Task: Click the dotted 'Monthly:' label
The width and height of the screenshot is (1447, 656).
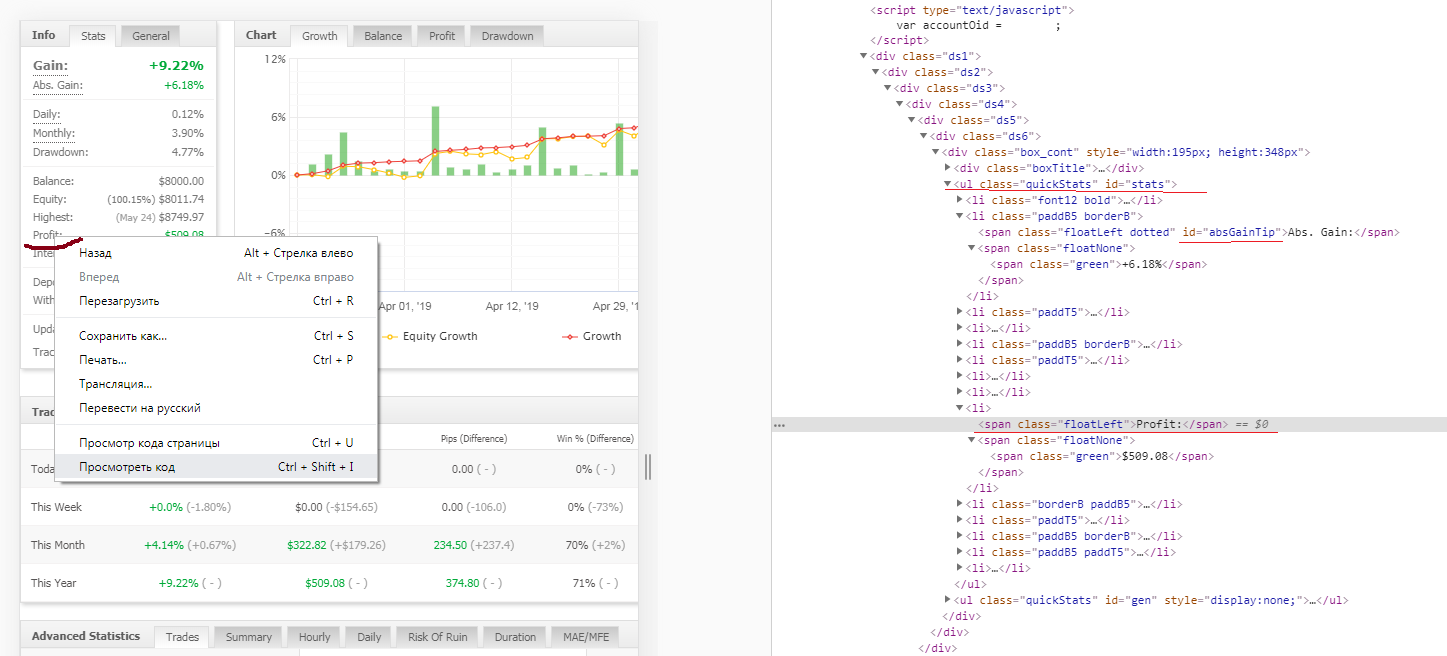Action: tap(54, 133)
